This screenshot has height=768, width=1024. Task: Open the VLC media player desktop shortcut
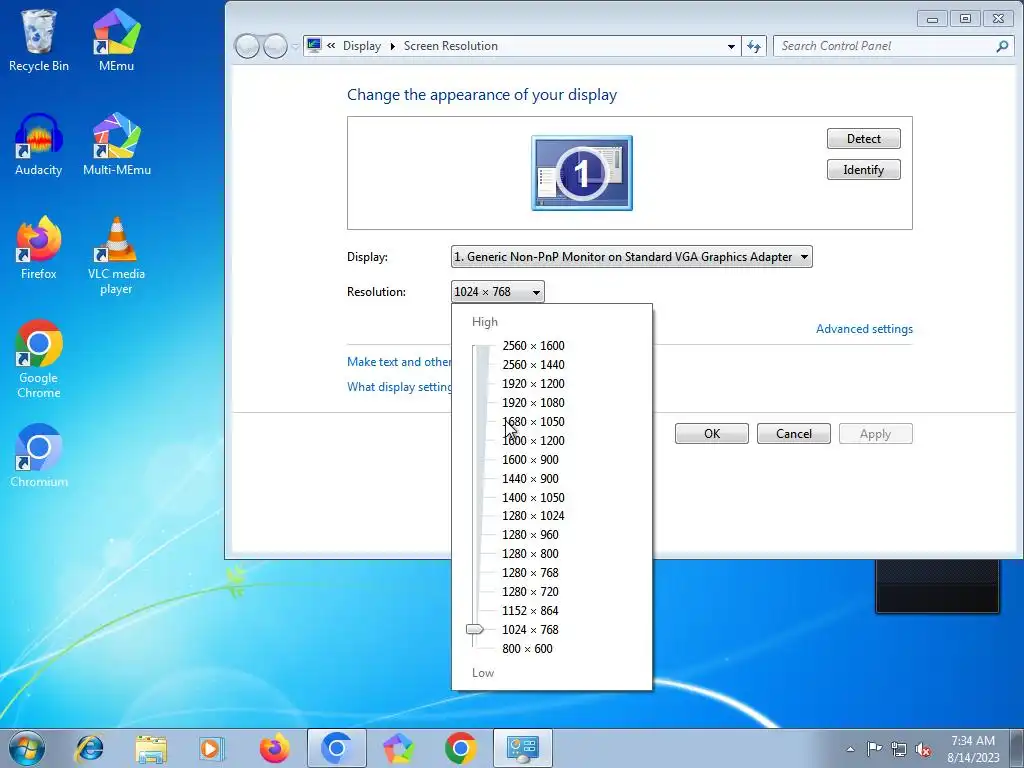[116, 255]
